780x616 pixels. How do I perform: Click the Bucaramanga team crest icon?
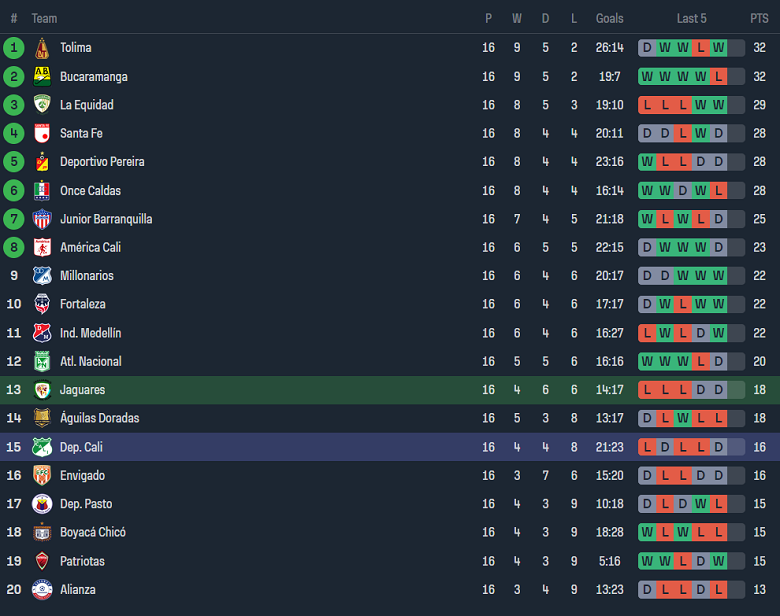coord(42,76)
